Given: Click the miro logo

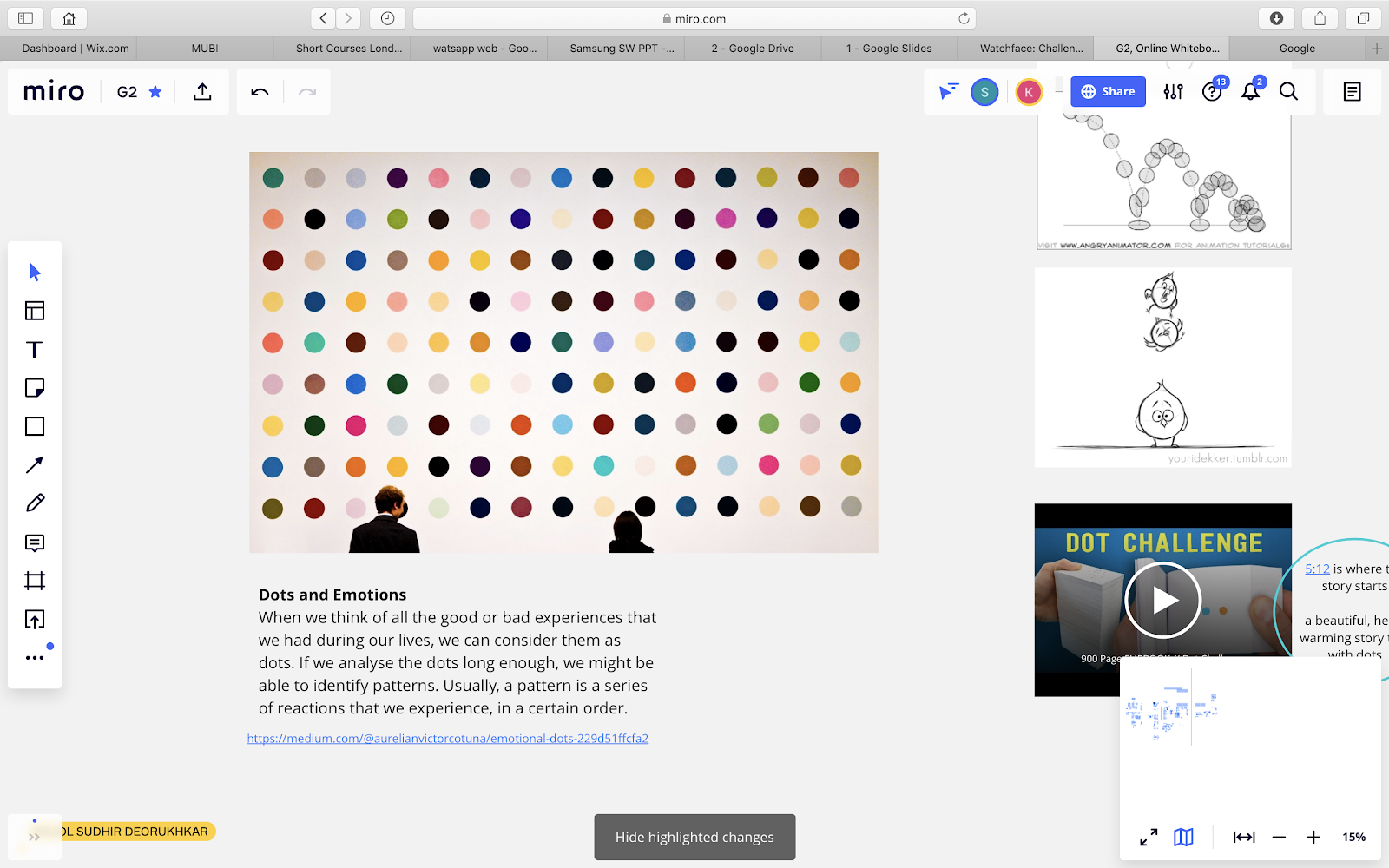Looking at the screenshot, I should coord(54,91).
